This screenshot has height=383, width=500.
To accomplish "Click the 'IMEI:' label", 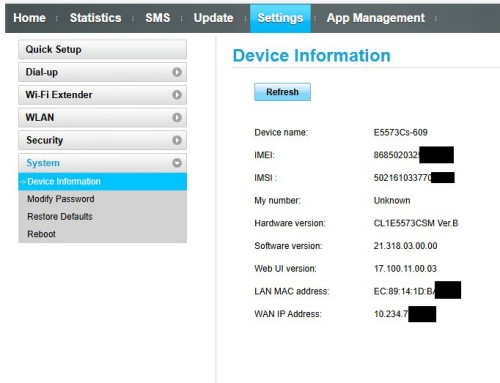I will point(264,155).
